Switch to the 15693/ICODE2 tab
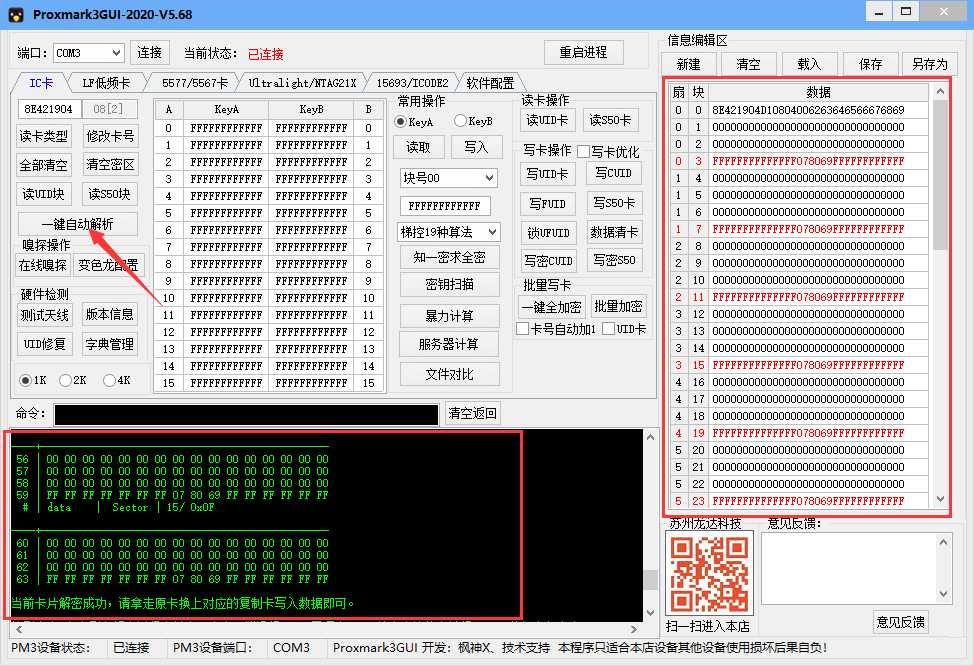Viewport: 974px width, 666px height. pos(412,83)
